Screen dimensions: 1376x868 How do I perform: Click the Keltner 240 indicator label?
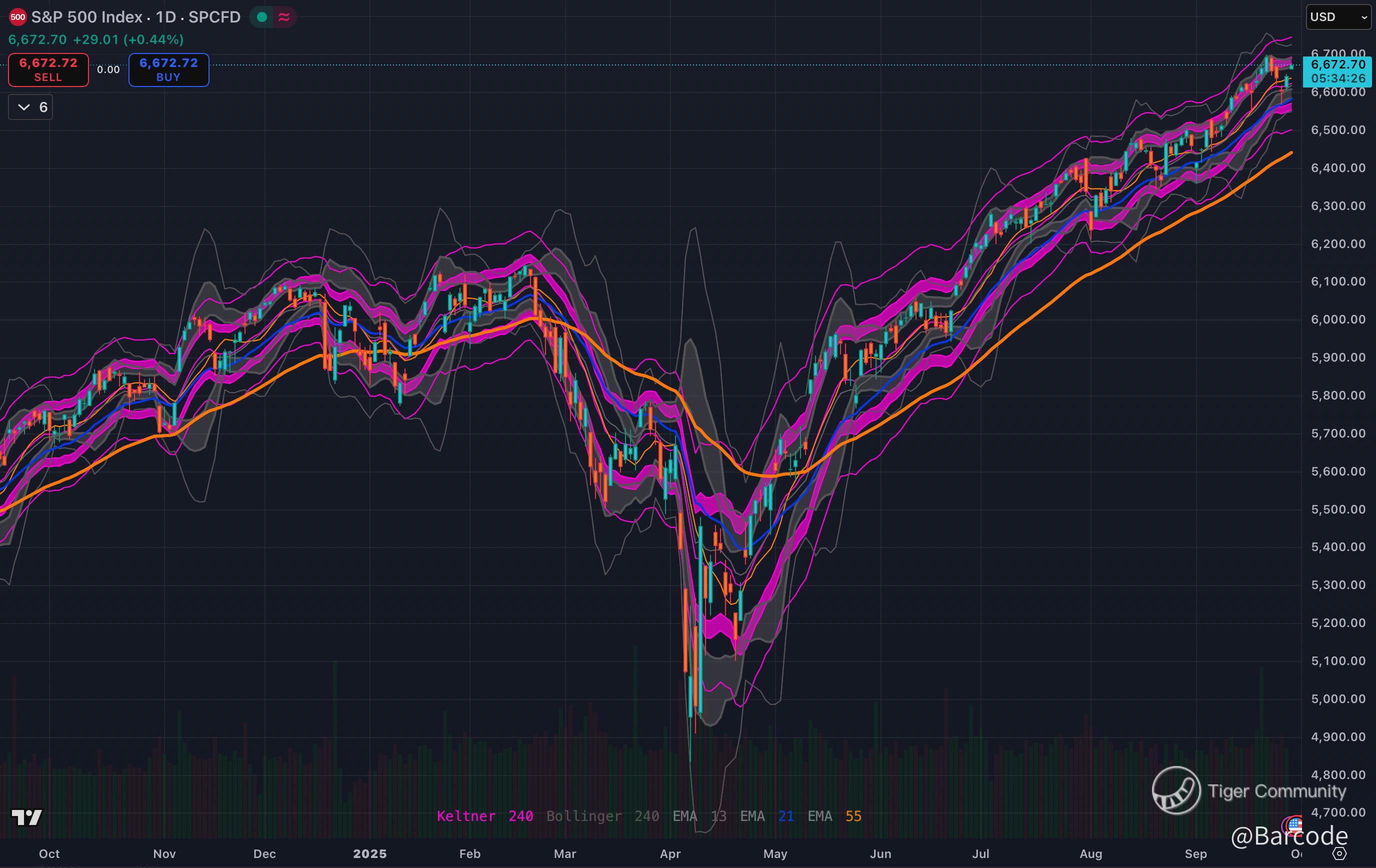[484, 816]
